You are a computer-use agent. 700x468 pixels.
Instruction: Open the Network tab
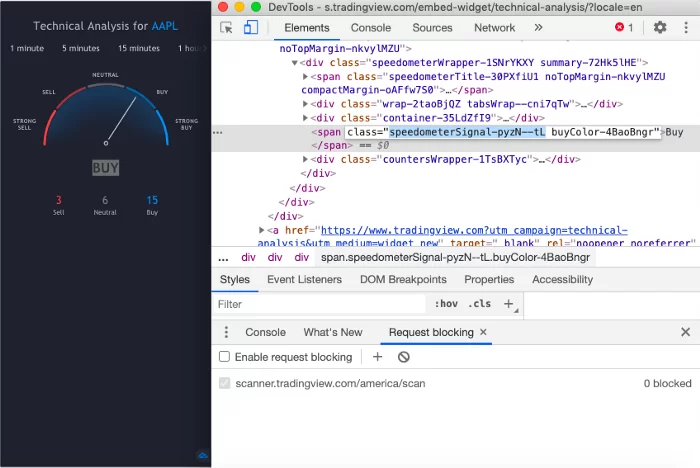click(494, 28)
